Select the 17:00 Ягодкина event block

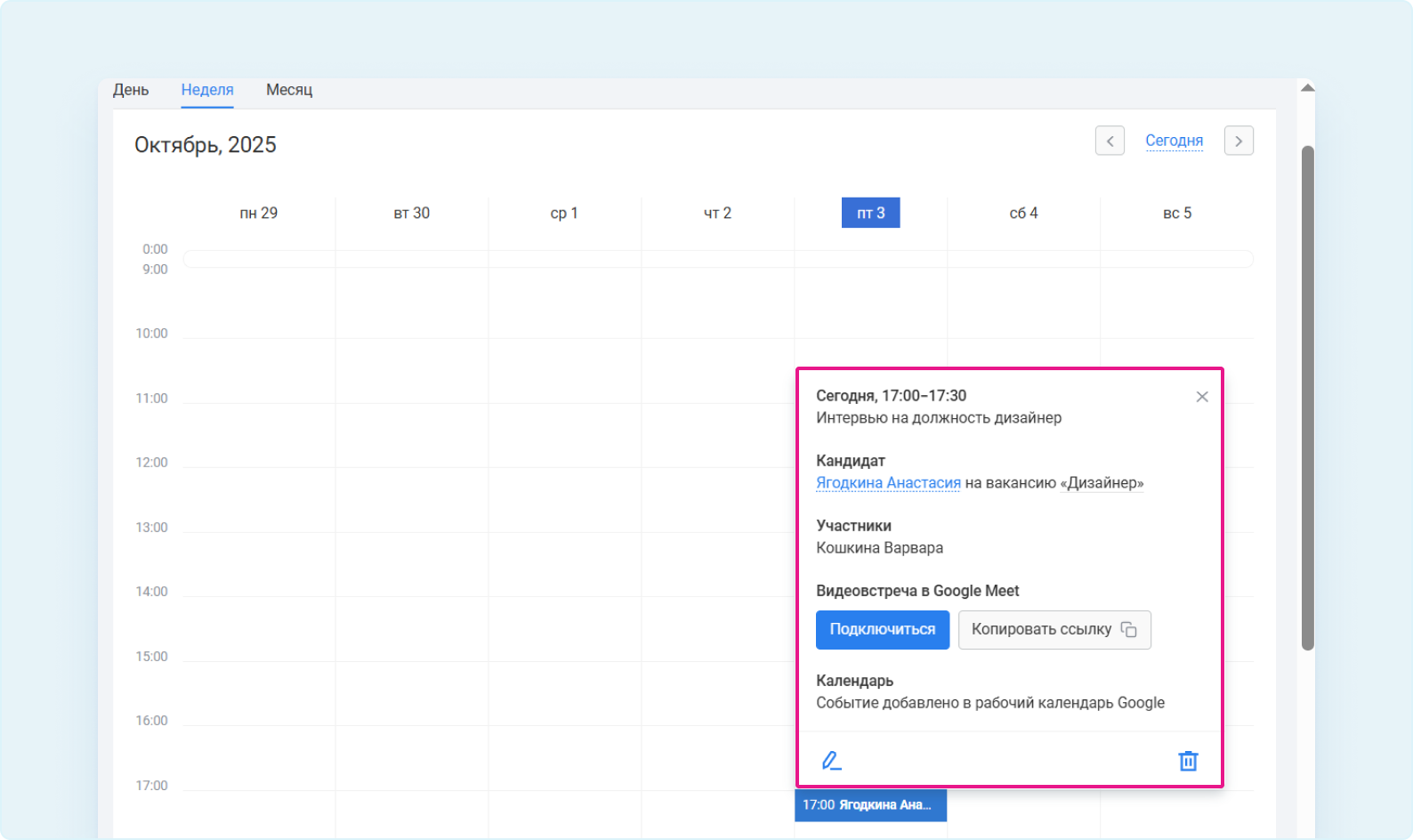tap(870, 805)
